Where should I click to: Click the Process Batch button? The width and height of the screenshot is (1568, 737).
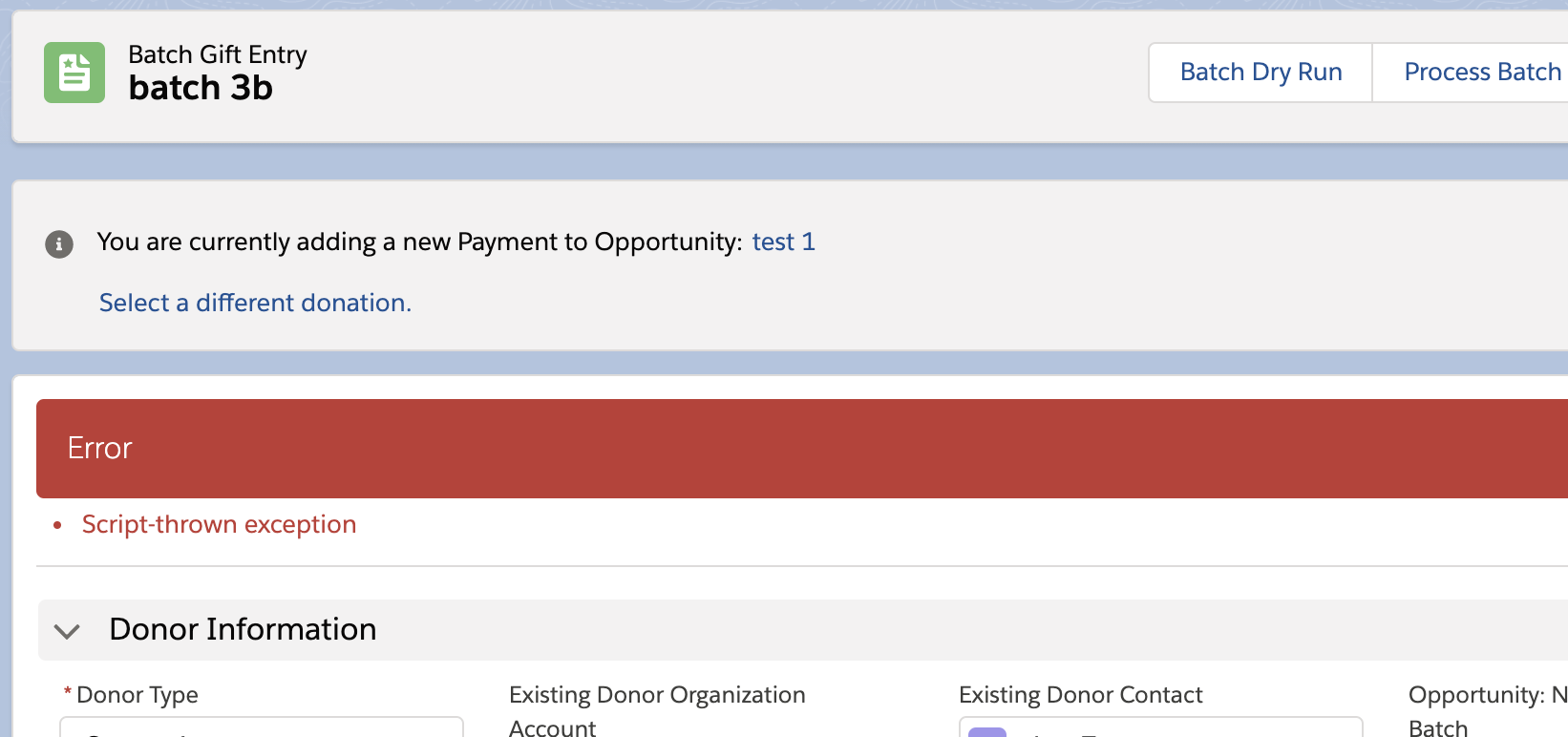click(x=1482, y=72)
